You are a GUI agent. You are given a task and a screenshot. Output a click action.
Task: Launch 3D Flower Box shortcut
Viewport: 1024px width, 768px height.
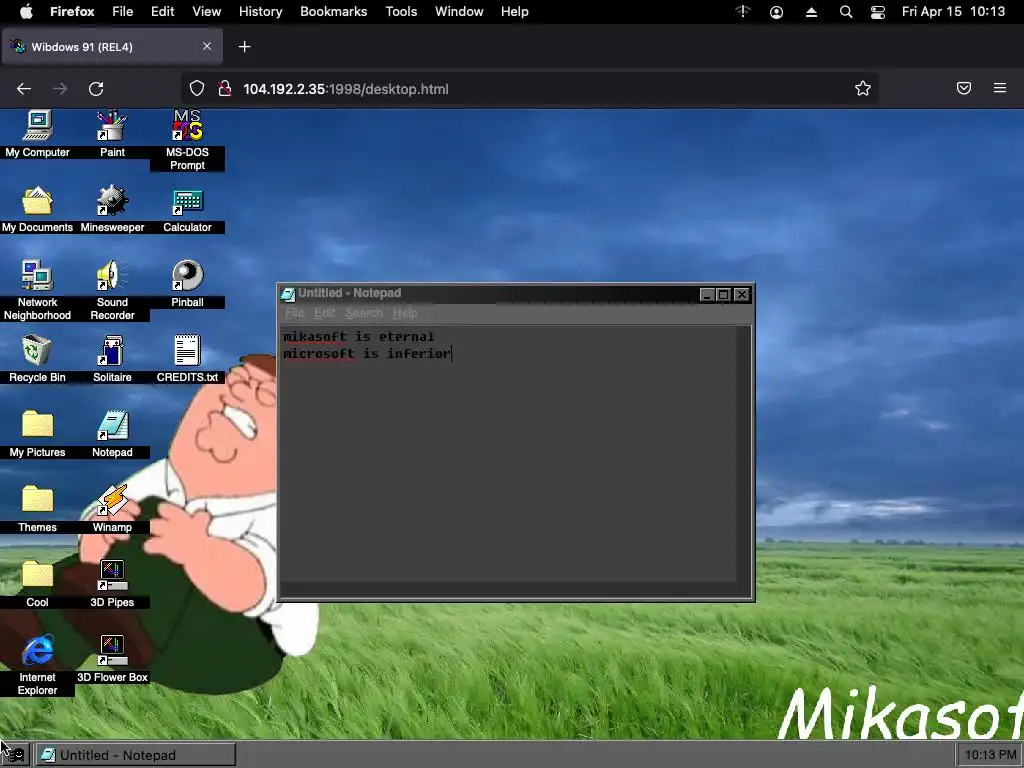(x=112, y=659)
